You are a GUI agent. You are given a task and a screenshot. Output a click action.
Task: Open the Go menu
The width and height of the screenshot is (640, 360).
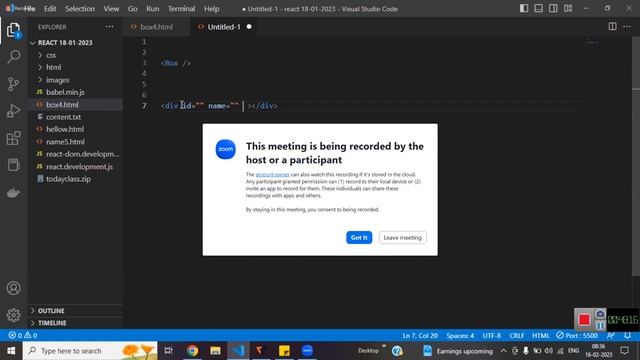(x=133, y=9)
